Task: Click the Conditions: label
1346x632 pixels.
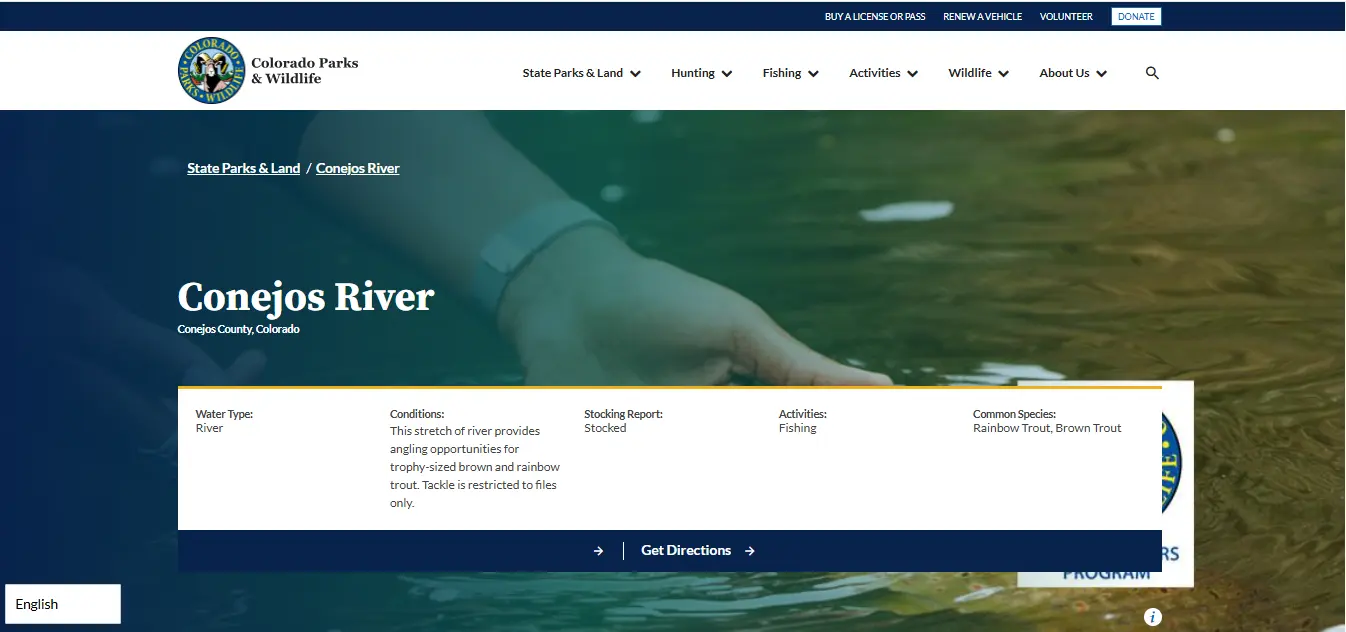Action: pos(417,414)
